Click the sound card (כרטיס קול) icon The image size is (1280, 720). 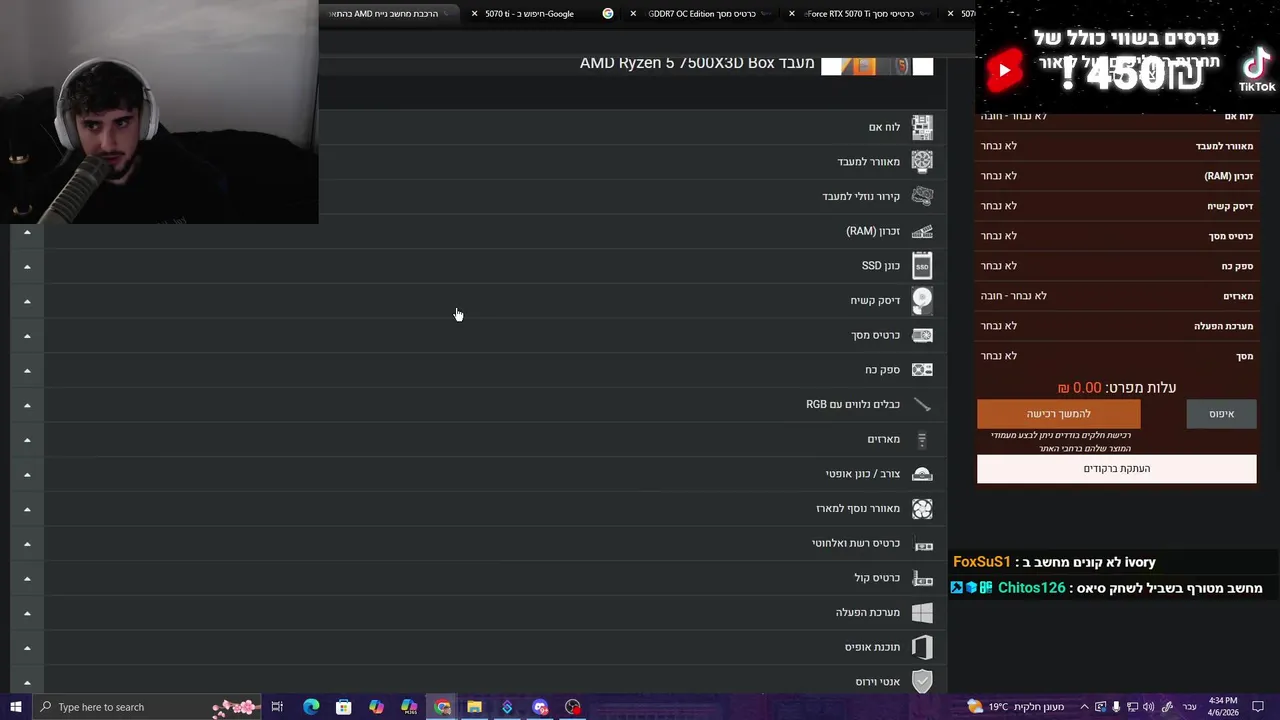(x=922, y=578)
